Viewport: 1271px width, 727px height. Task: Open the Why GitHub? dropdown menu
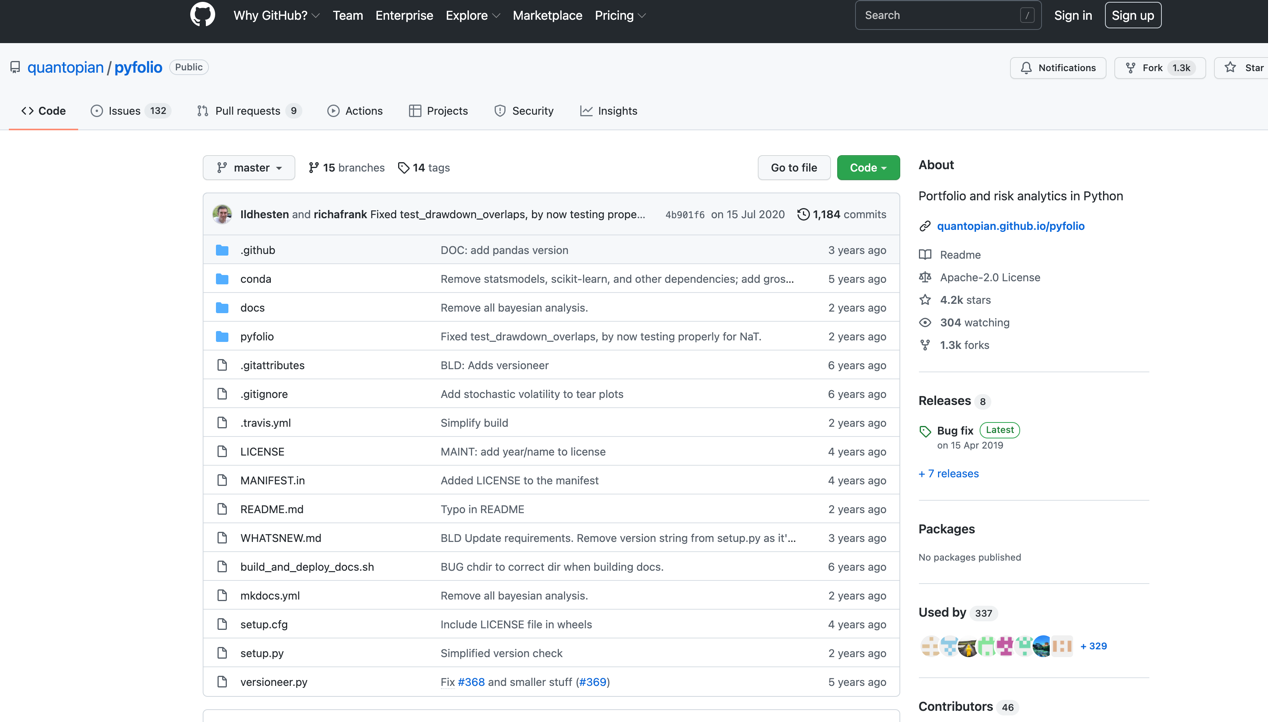(277, 16)
